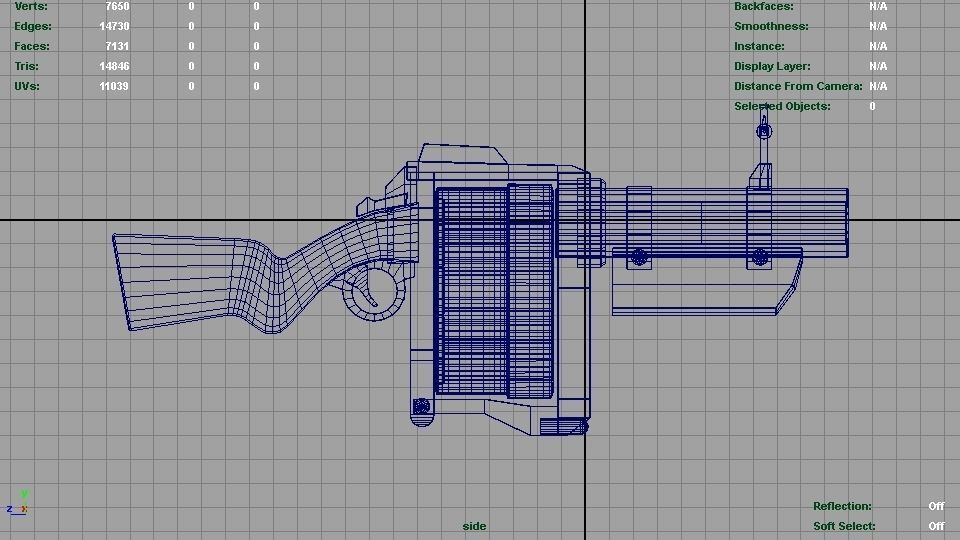Select the 'Verts:' heads-up label
960x540 pixels.
tap(31, 7)
